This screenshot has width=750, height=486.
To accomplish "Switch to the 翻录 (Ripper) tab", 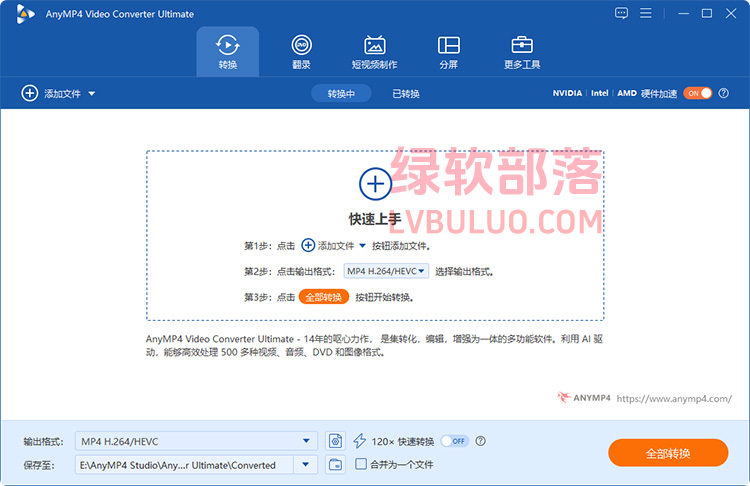I will pos(301,52).
